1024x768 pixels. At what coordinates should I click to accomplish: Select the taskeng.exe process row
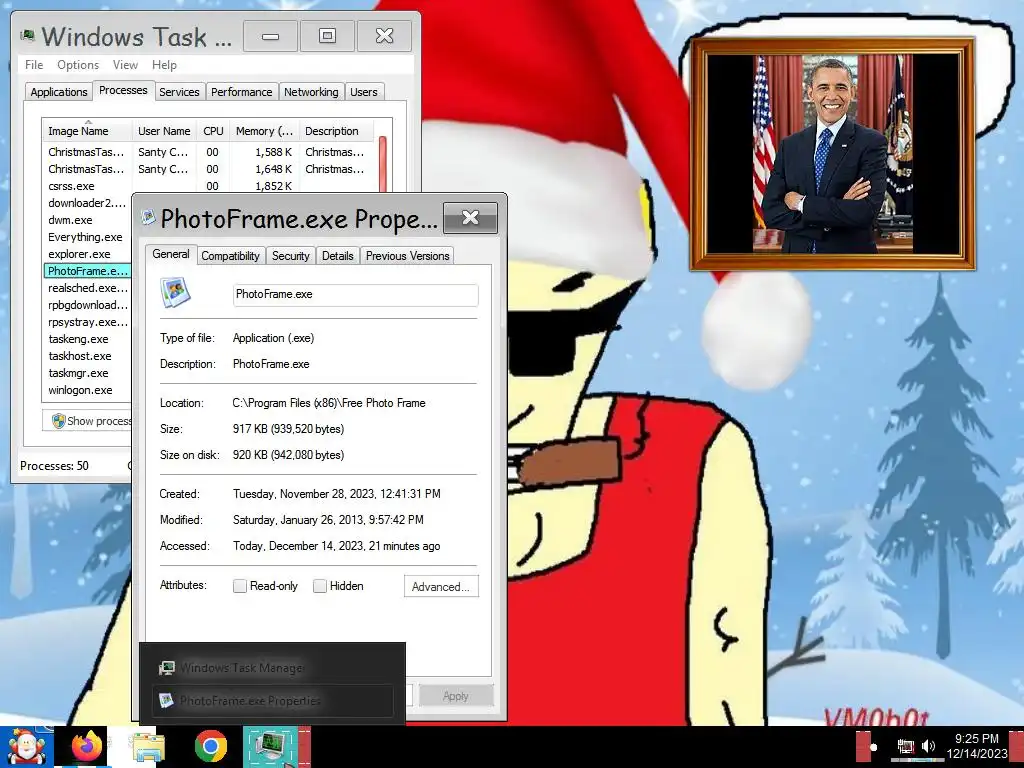(88, 339)
